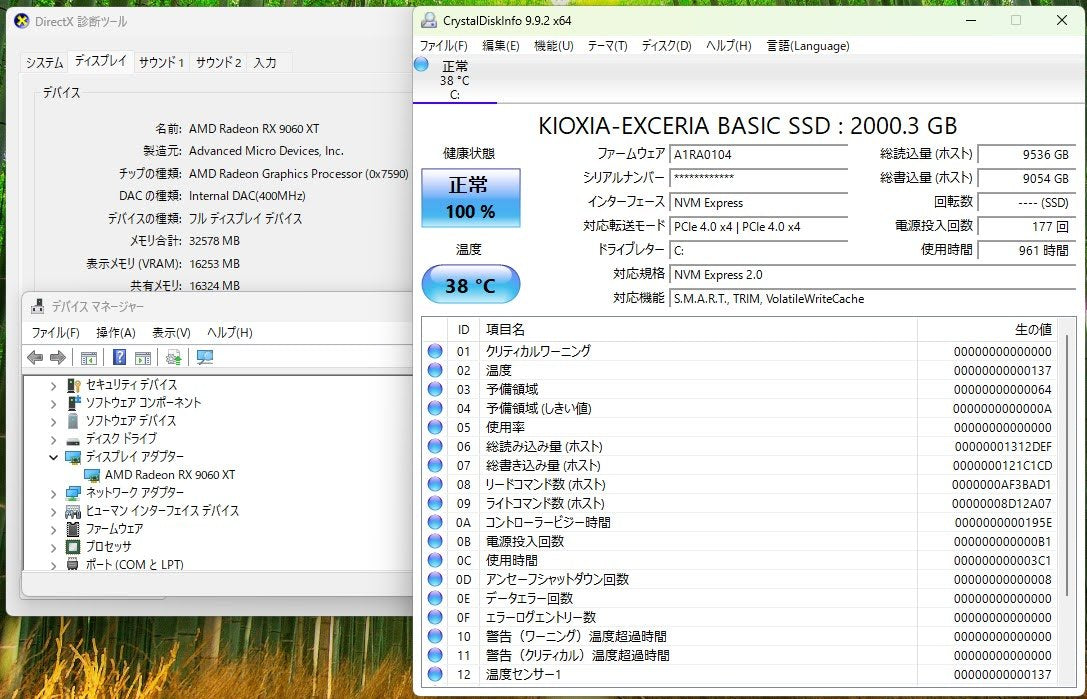Viewport: 1087px width, 699px height.
Task: Click the ファームウェア field showing A1RA0104
Action: pos(759,155)
